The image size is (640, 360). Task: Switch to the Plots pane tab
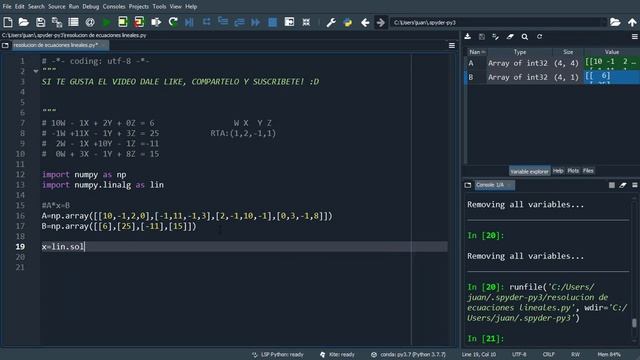pos(573,171)
